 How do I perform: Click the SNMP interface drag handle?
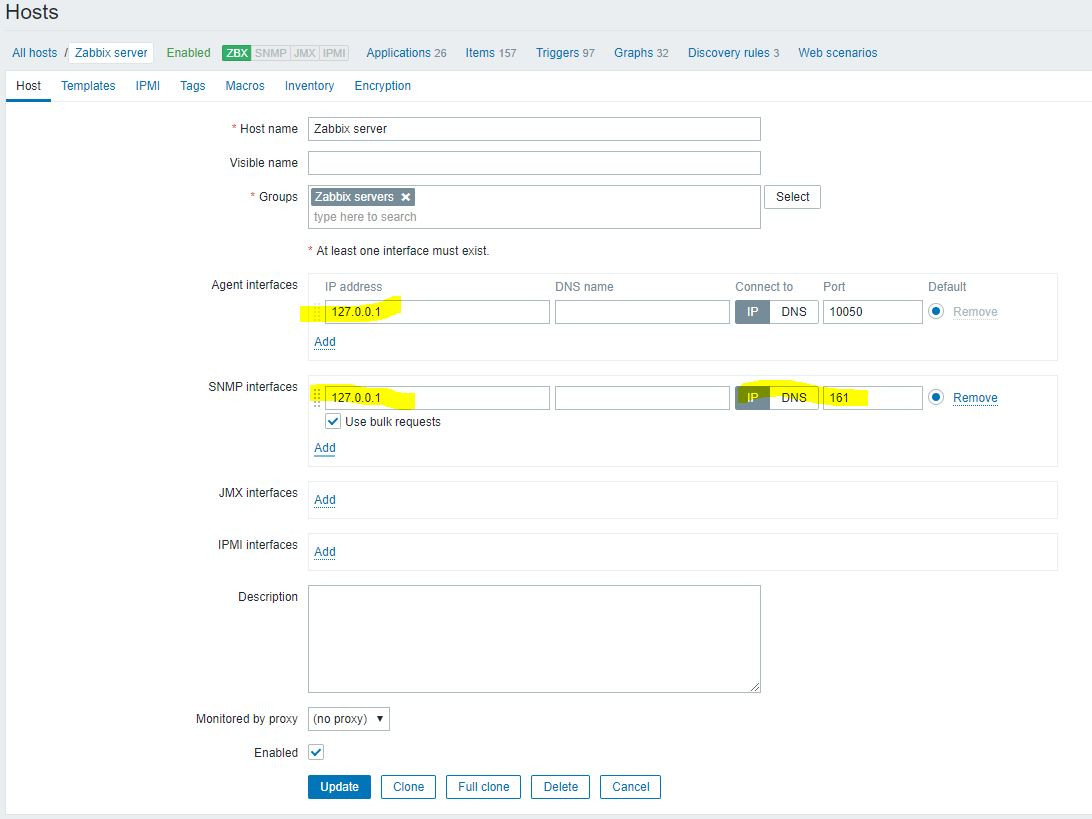point(316,396)
